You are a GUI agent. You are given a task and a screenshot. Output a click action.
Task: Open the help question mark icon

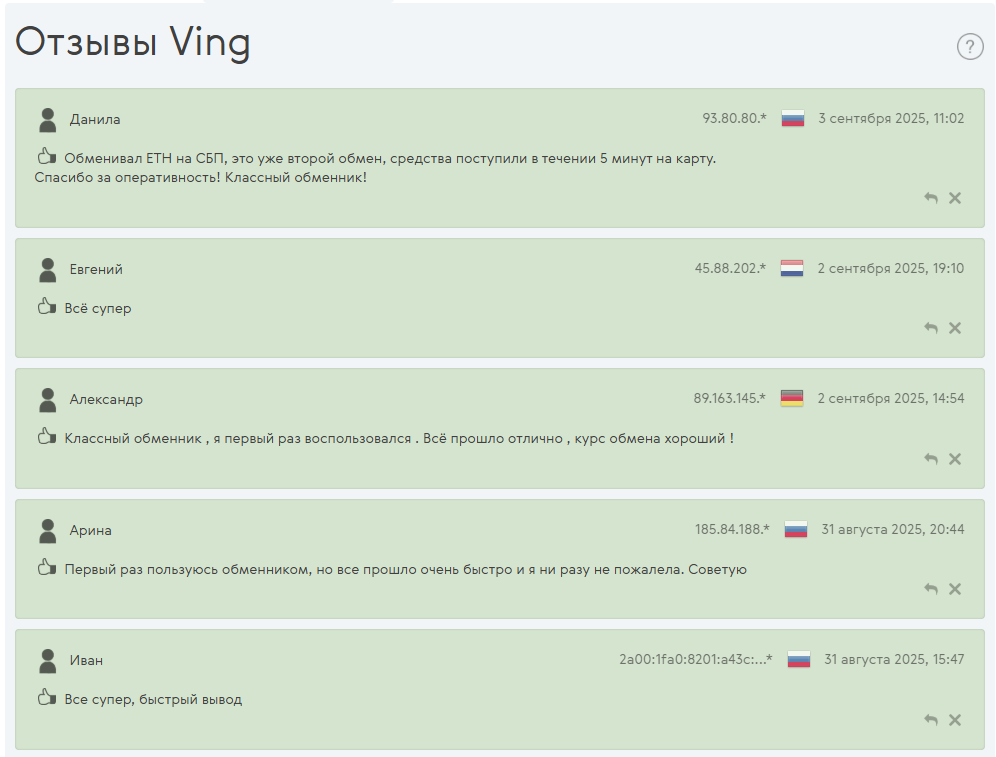969,46
